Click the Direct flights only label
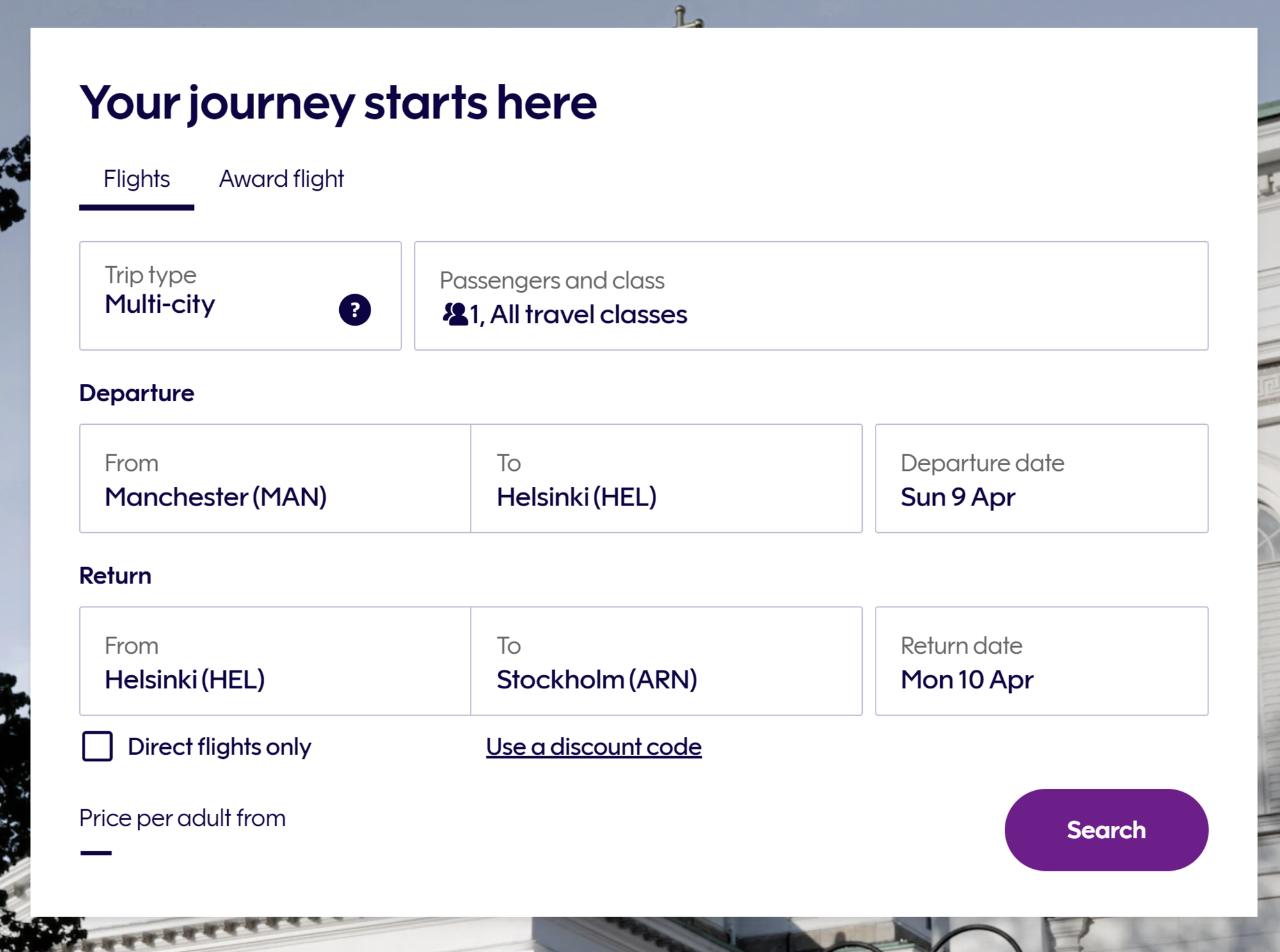This screenshot has width=1280, height=952. (x=219, y=747)
